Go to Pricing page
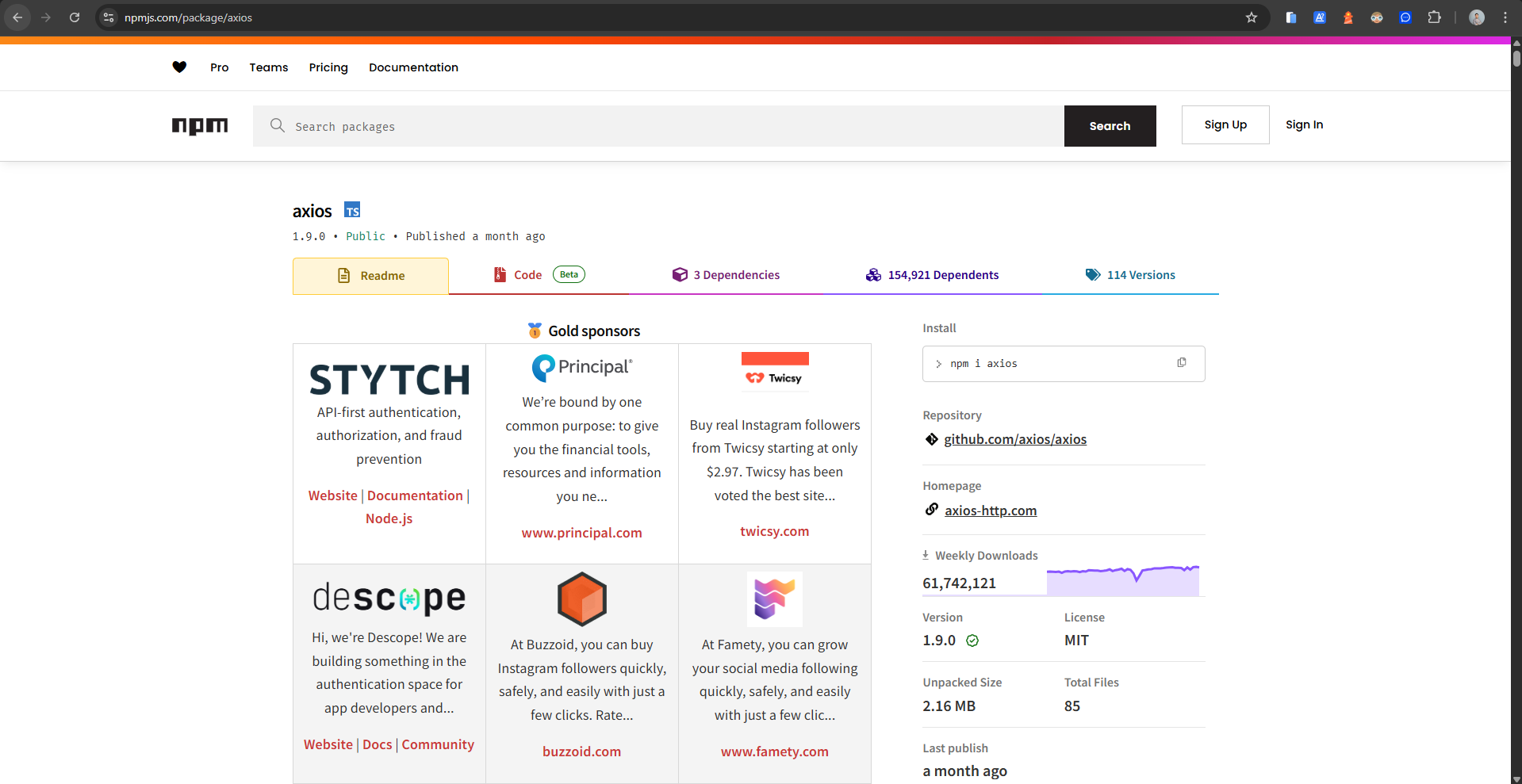Screen dimensions: 1522x784 [x=328, y=67]
